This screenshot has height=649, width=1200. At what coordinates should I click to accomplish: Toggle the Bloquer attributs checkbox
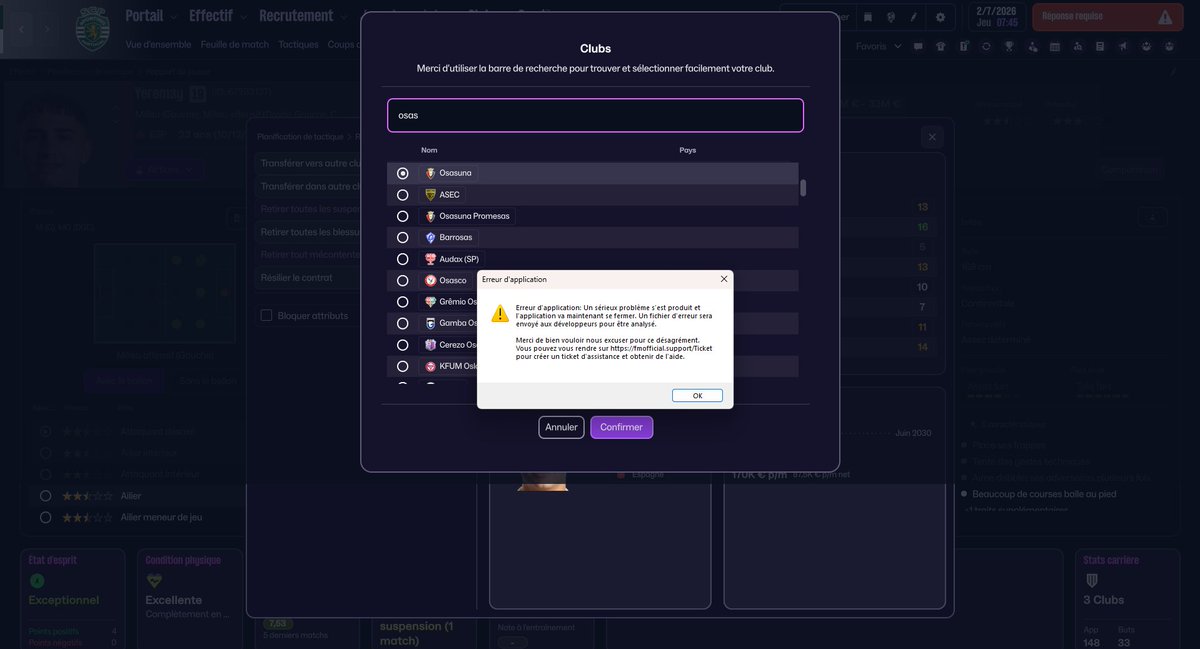click(267, 316)
